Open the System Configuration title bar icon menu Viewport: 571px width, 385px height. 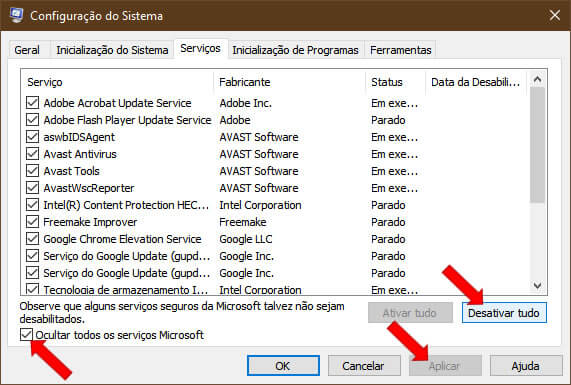click(x=16, y=15)
